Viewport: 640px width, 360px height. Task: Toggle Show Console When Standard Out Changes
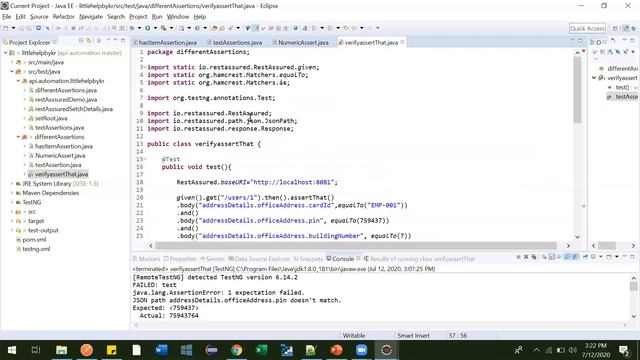pos(567,257)
